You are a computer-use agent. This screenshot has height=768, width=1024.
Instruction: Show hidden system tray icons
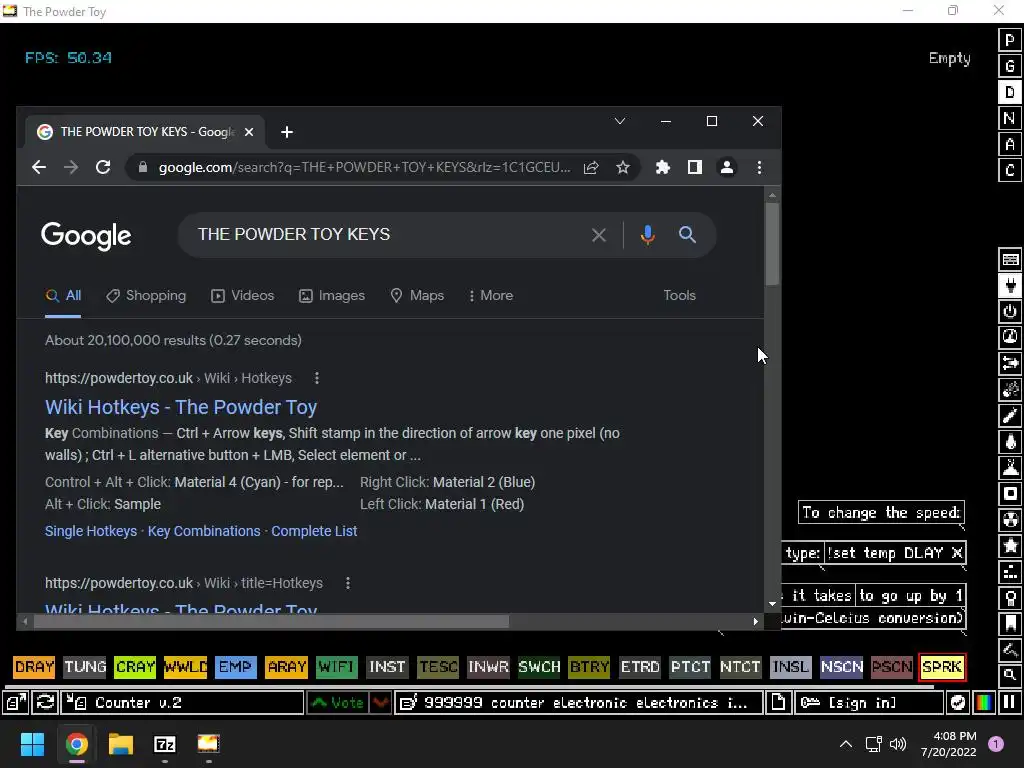(x=846, y=744)
